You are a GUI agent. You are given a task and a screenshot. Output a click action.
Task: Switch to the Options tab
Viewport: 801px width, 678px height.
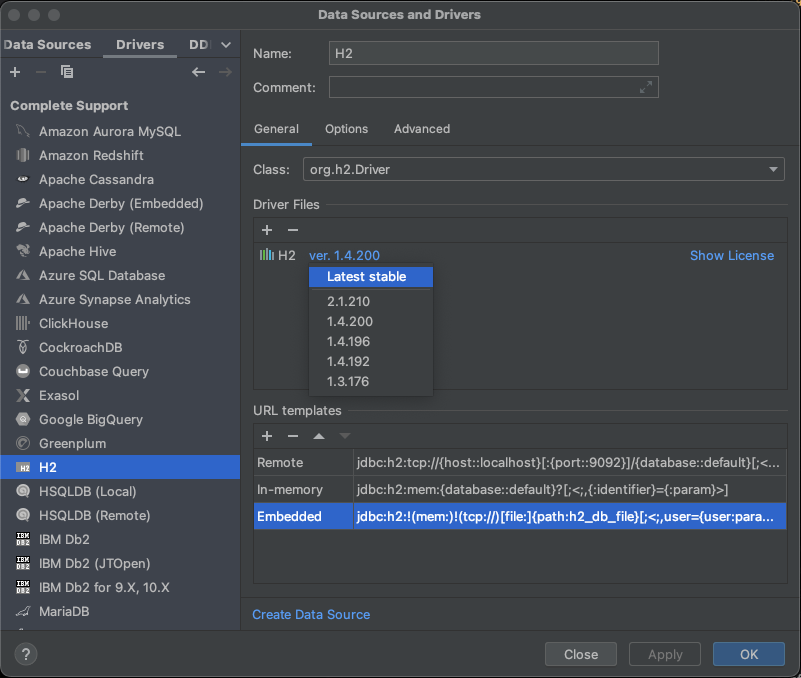(x=346, y=129)
